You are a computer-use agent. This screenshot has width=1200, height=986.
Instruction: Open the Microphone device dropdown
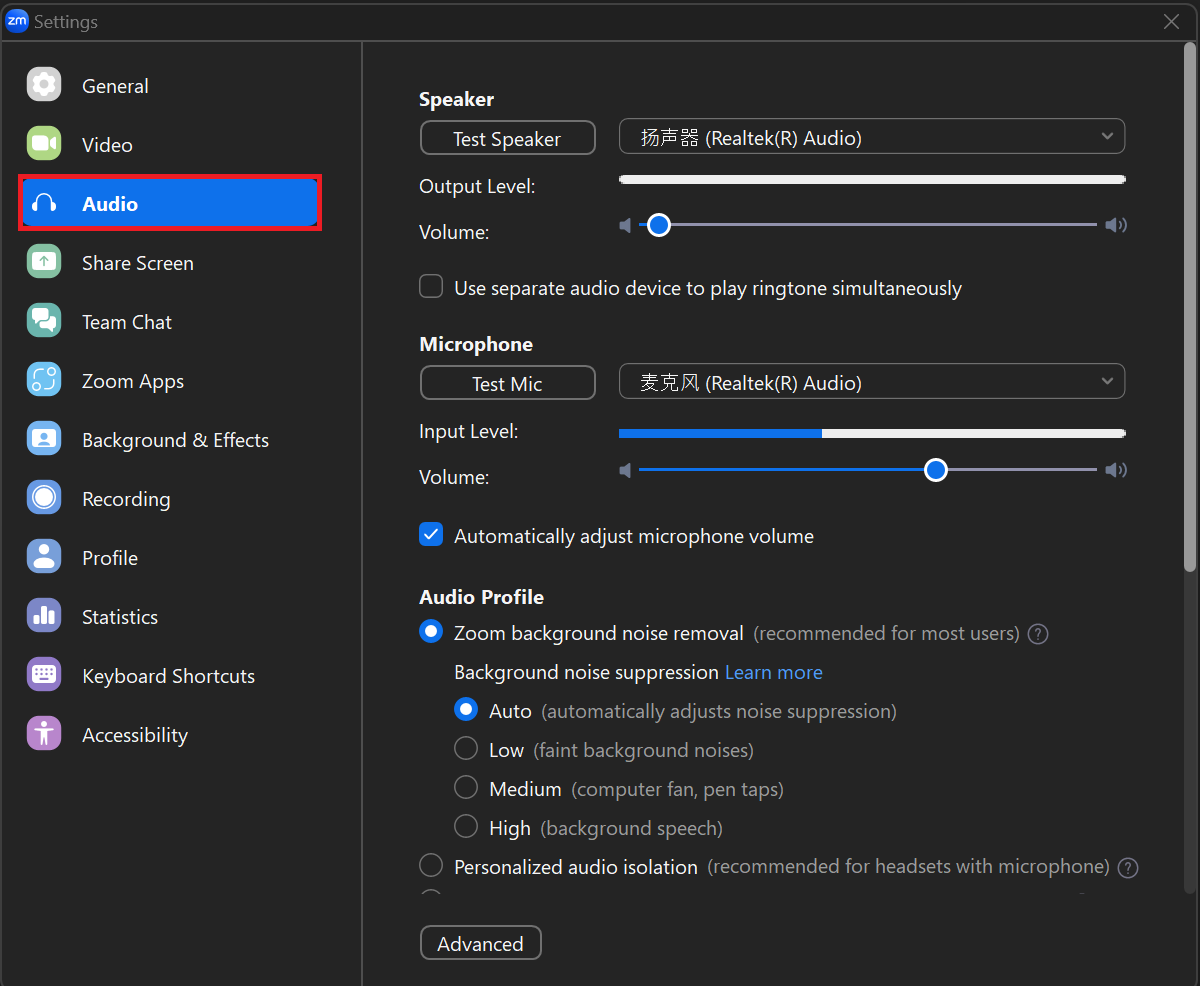tap(872, 382)
